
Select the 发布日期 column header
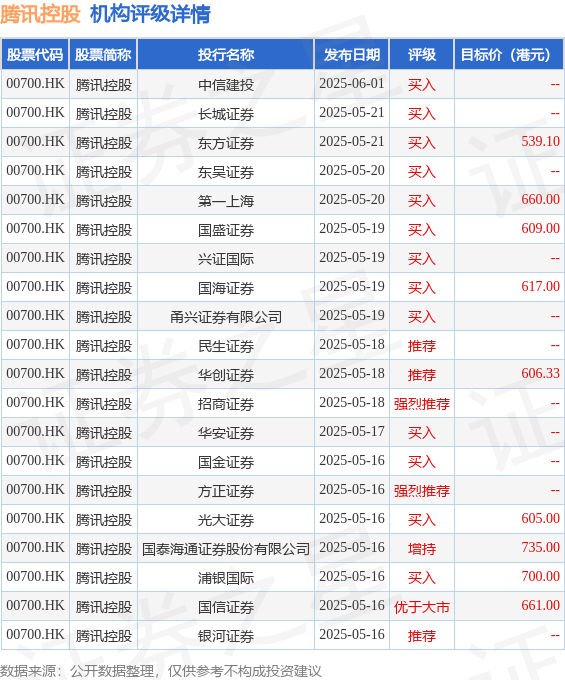click(352, 55)
